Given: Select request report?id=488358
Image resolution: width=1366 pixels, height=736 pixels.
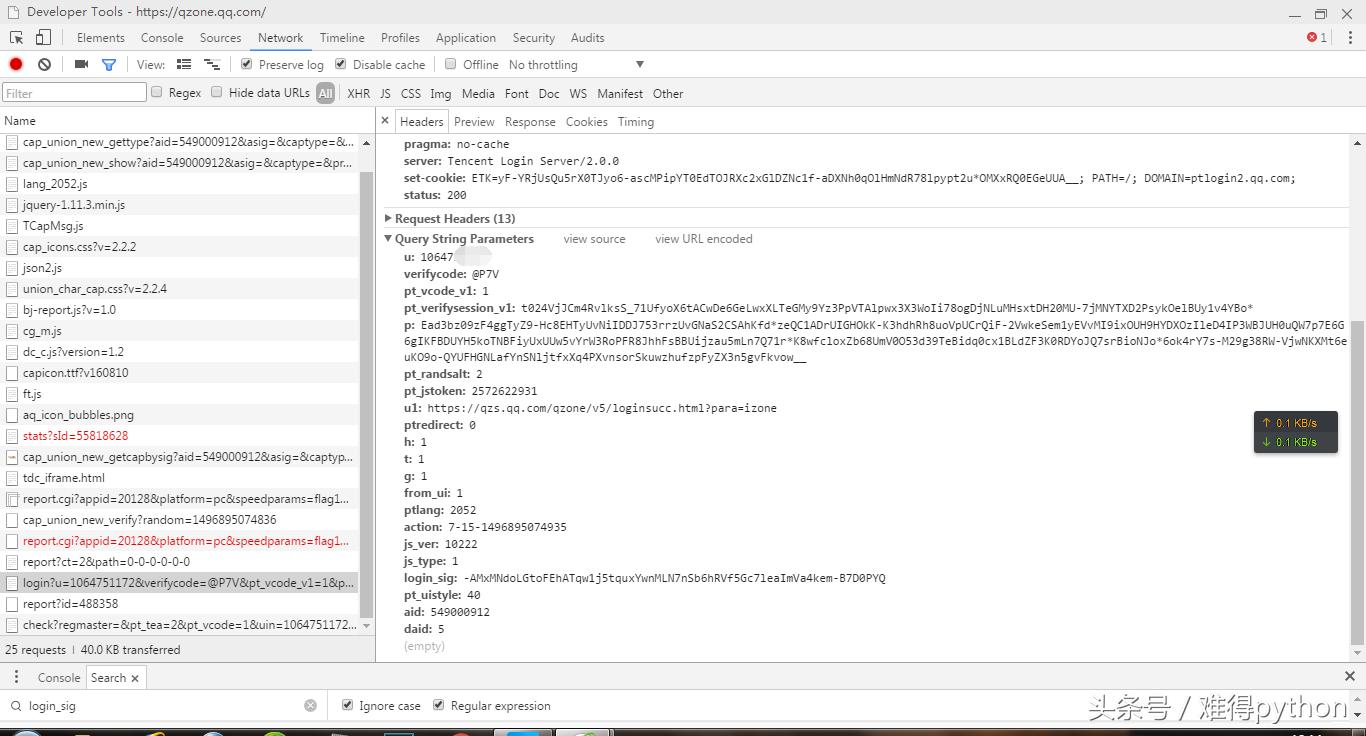Looking at the screenshot, I should [x=180, y=603].
